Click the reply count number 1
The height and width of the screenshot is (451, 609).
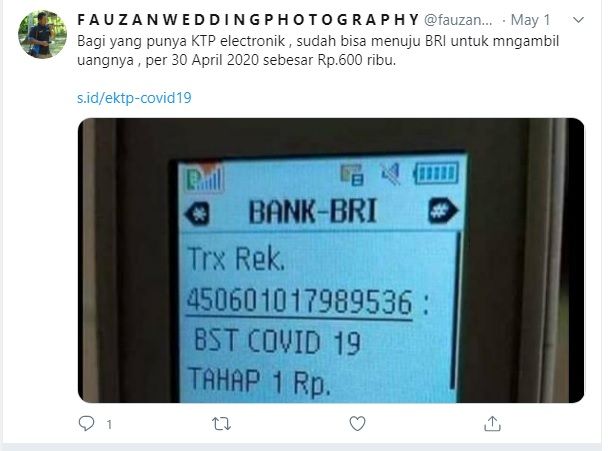coord(109,424)
